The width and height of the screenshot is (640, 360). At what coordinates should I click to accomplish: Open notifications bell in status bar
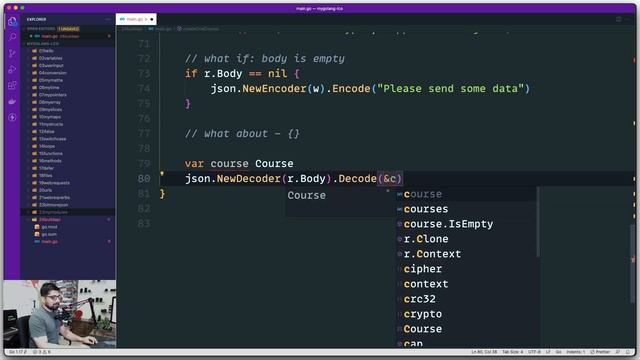629,352
